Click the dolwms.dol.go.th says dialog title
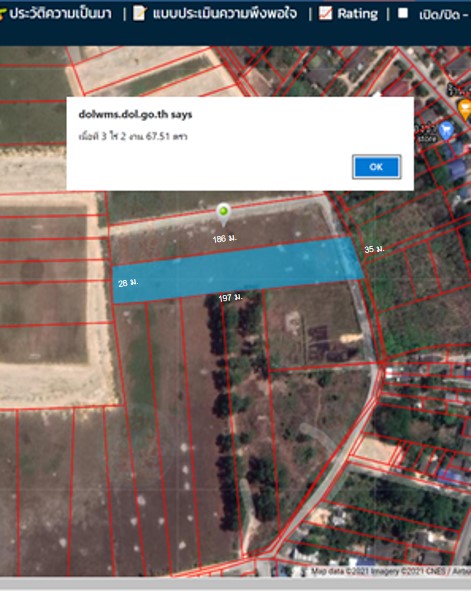This screenshot has height=591, width=471. (x=135, y=114)
